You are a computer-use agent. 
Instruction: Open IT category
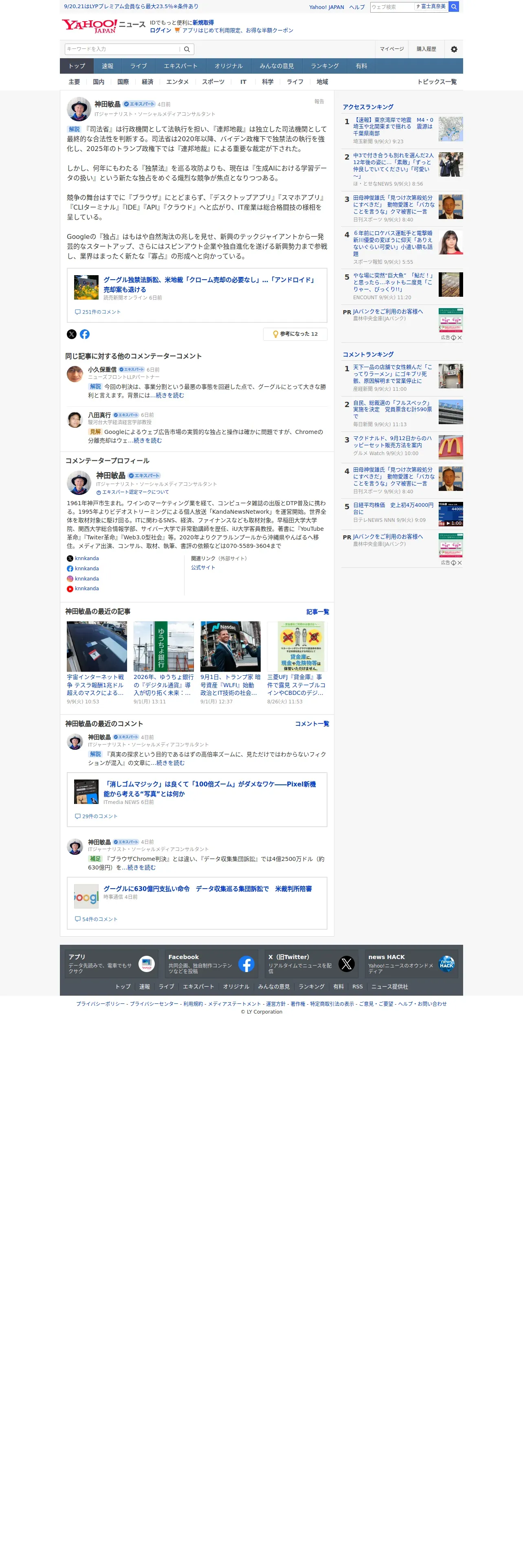point(243,82)
